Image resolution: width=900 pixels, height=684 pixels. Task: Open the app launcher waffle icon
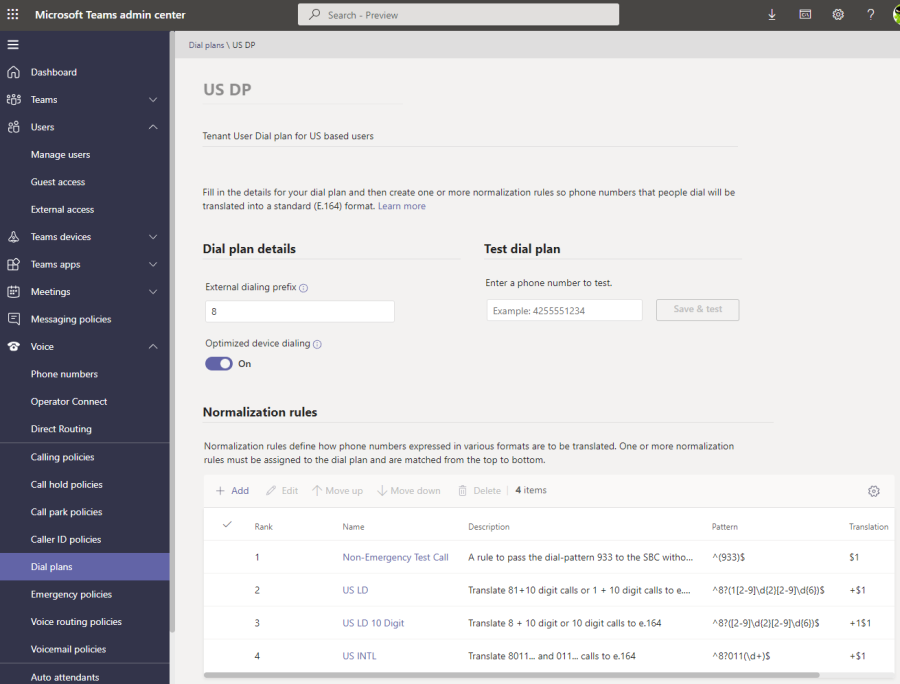point(13,14)
